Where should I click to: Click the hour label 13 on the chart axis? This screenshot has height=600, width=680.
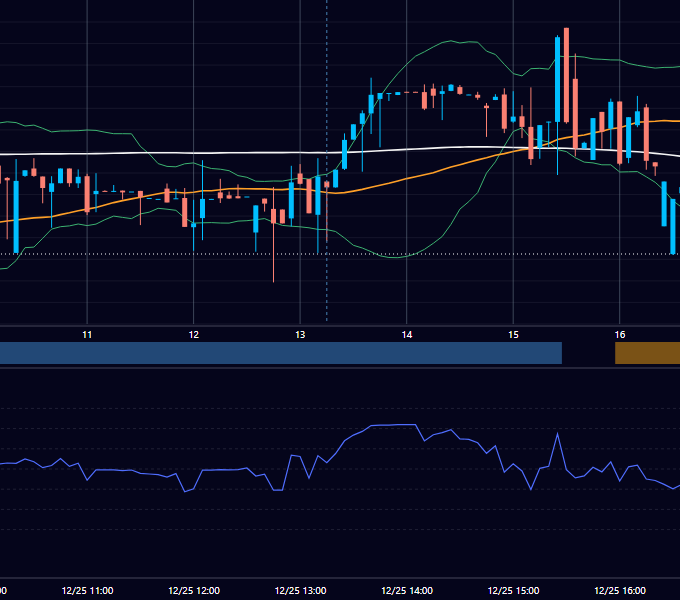point(300,335)
